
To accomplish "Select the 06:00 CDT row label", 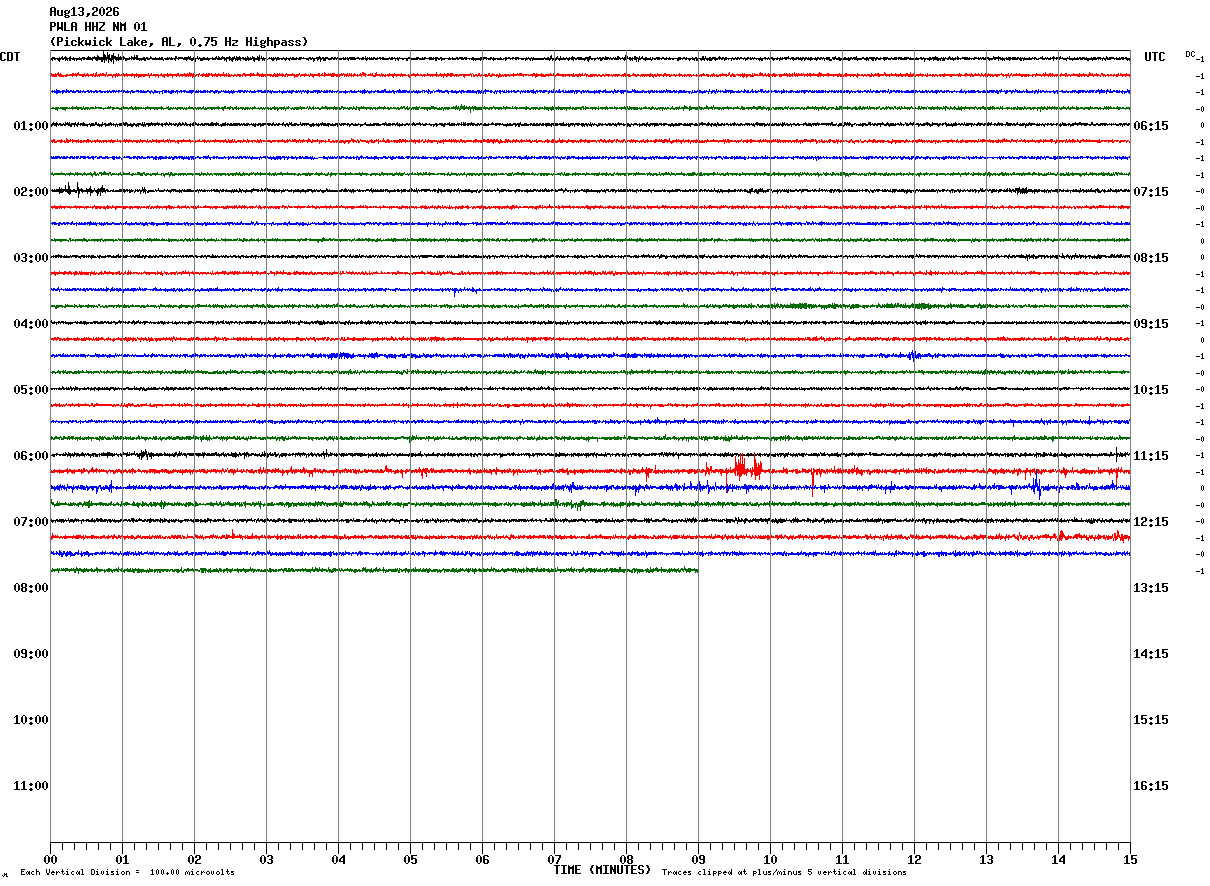I will [31, 456].
